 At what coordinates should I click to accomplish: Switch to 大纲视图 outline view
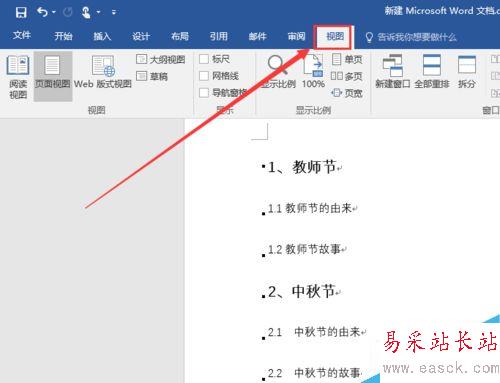[x=161, y=60]
